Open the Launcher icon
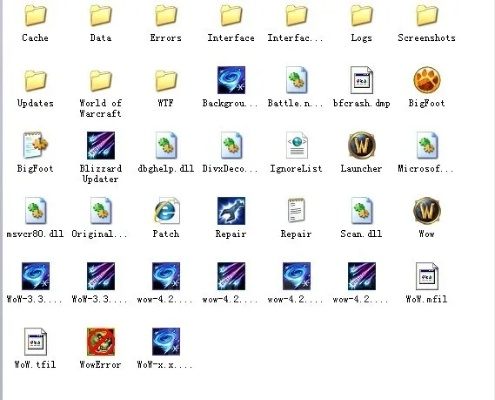 click(x=362, y=145)
